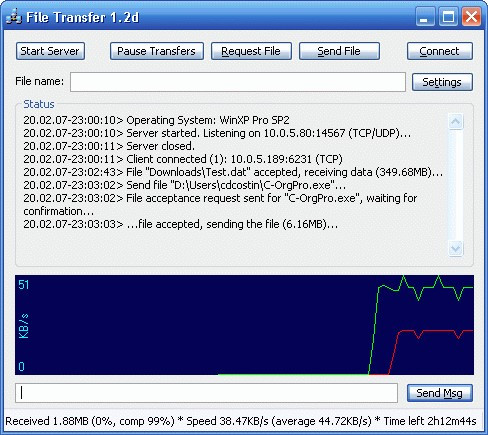
Task: Minimize the File Transfer window
Action: (x=425, y=17)
